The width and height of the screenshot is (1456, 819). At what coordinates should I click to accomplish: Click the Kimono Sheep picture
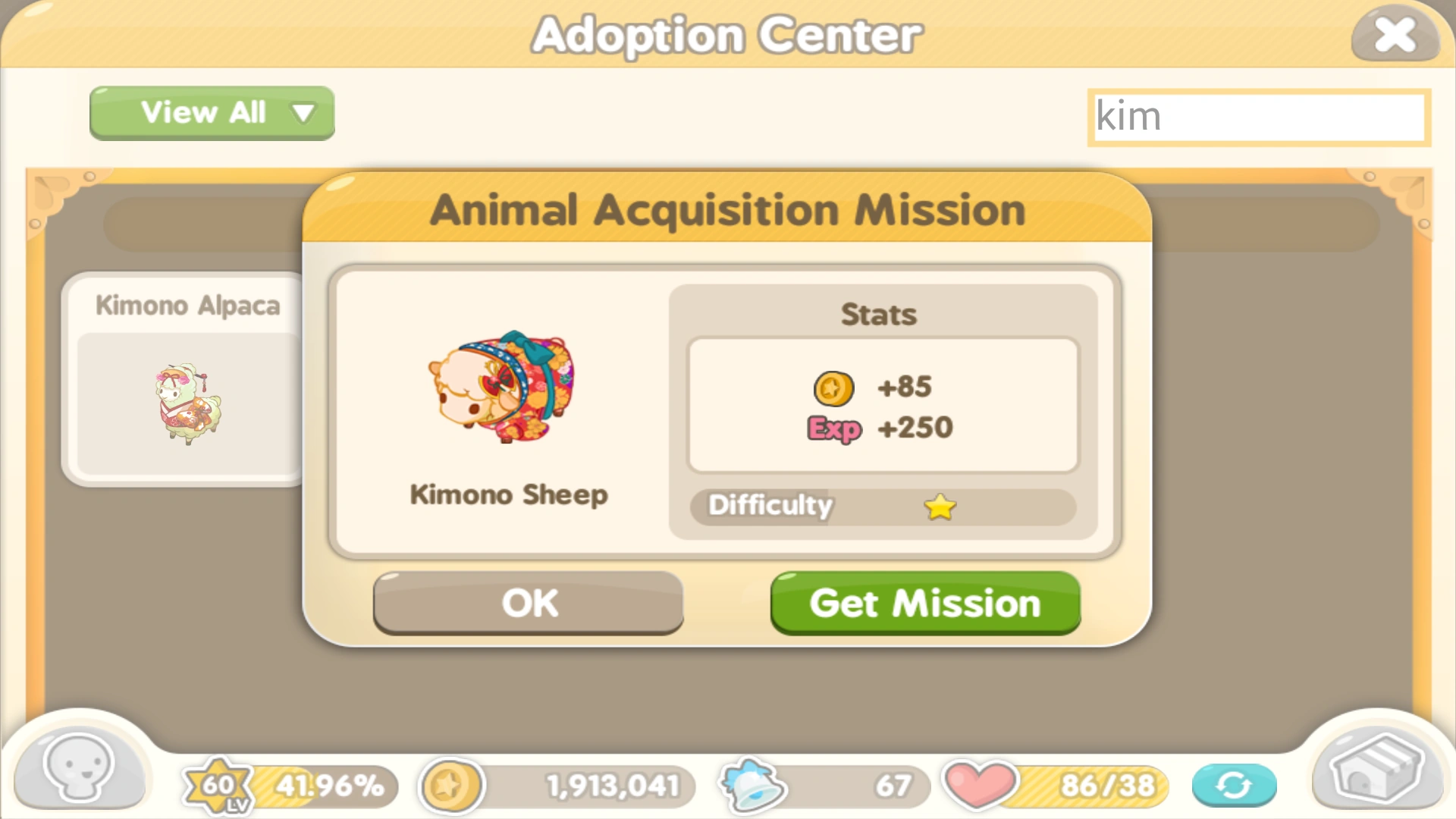tap(504, 387)
